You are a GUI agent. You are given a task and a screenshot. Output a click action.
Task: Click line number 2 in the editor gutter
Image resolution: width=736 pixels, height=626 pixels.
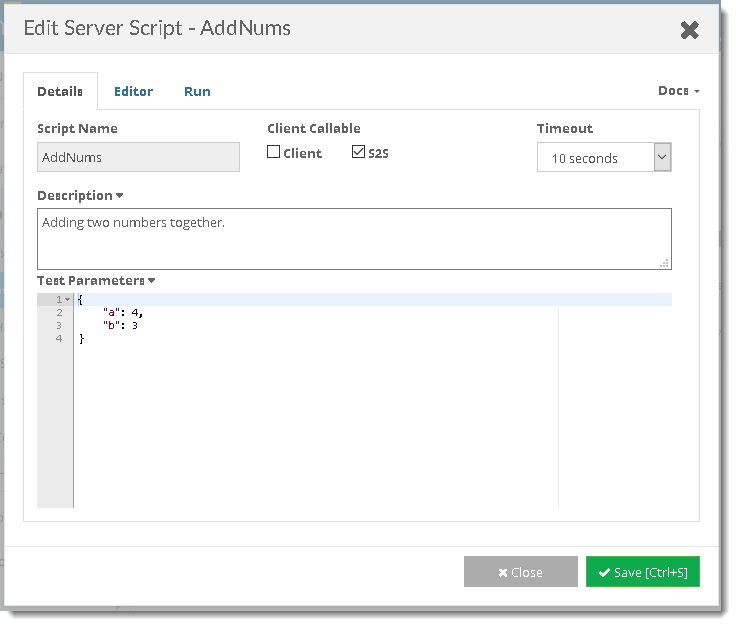(59, 313)
